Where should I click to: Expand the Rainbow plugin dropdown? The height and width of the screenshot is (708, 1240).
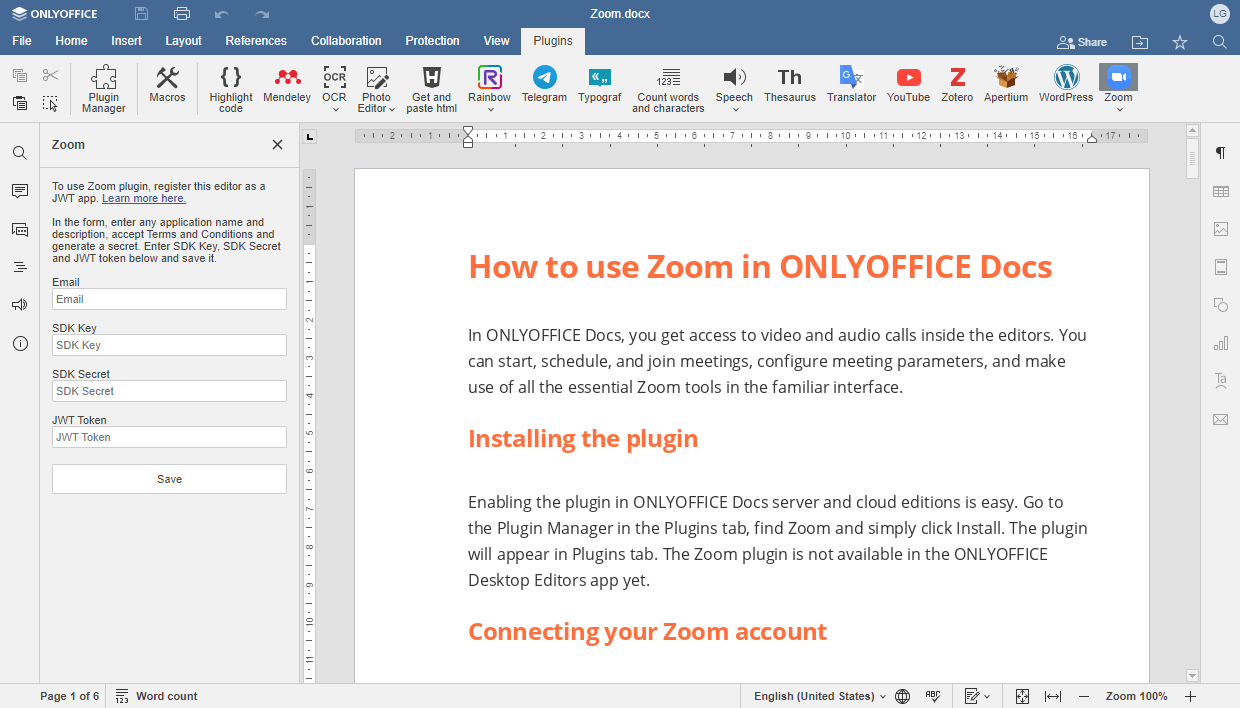coord(490,109)
